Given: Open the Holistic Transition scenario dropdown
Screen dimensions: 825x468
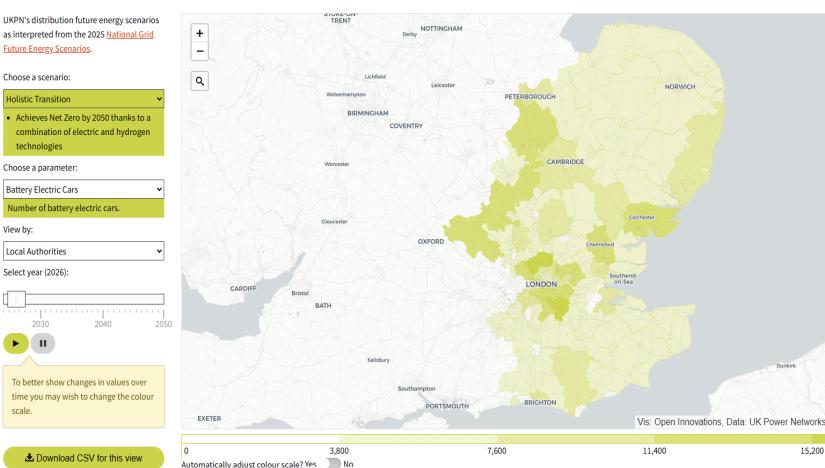Looking at the screenshot, I should tap(84, 99).
